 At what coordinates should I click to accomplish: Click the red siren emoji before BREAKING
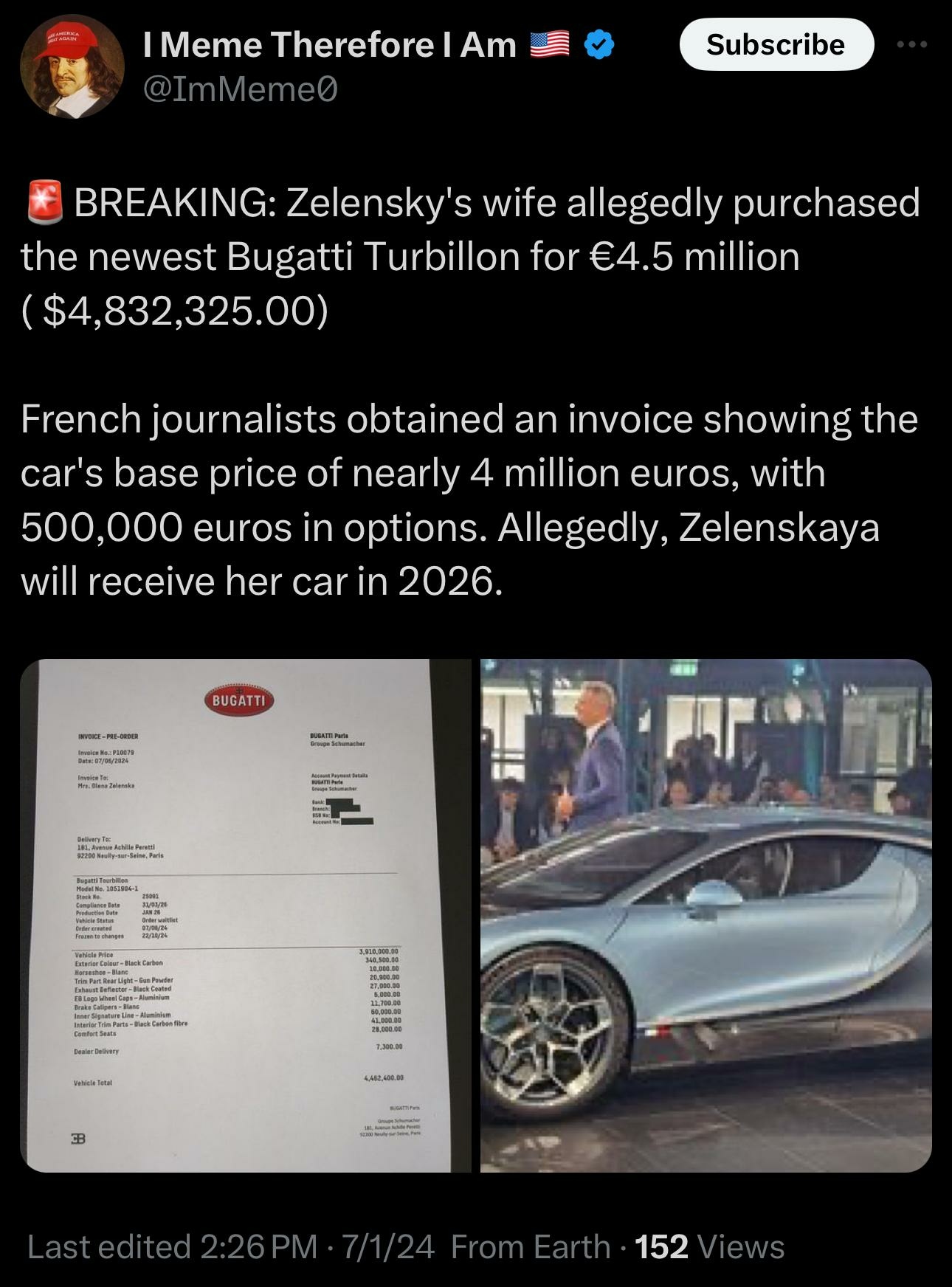44,203
